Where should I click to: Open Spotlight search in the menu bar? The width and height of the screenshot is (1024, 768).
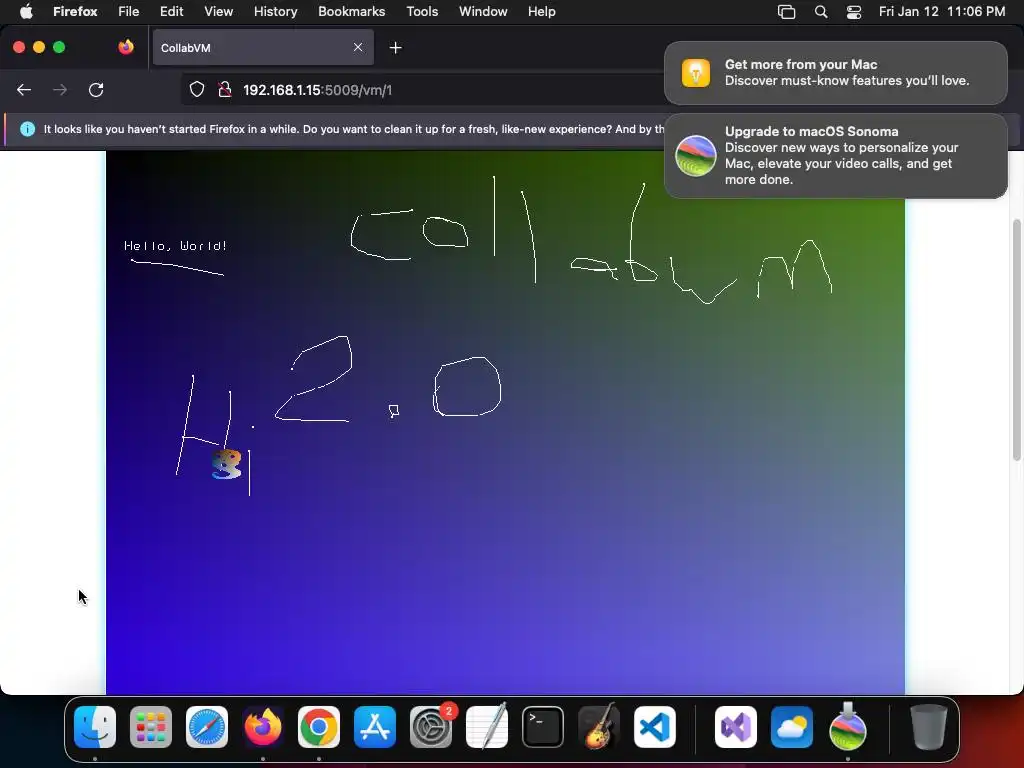click(821, 12)
